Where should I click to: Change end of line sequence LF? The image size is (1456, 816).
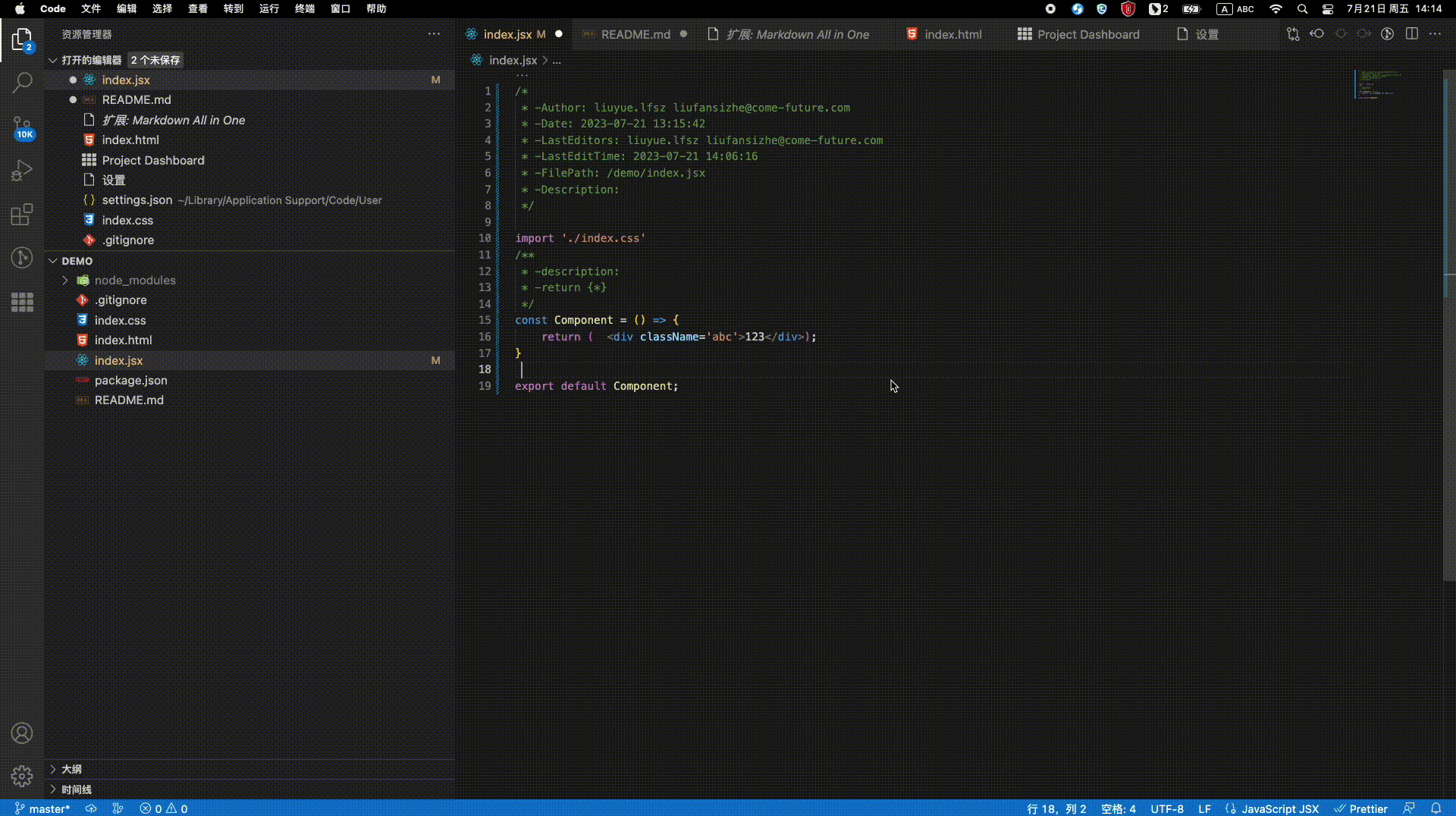[x=1204, y=808]
